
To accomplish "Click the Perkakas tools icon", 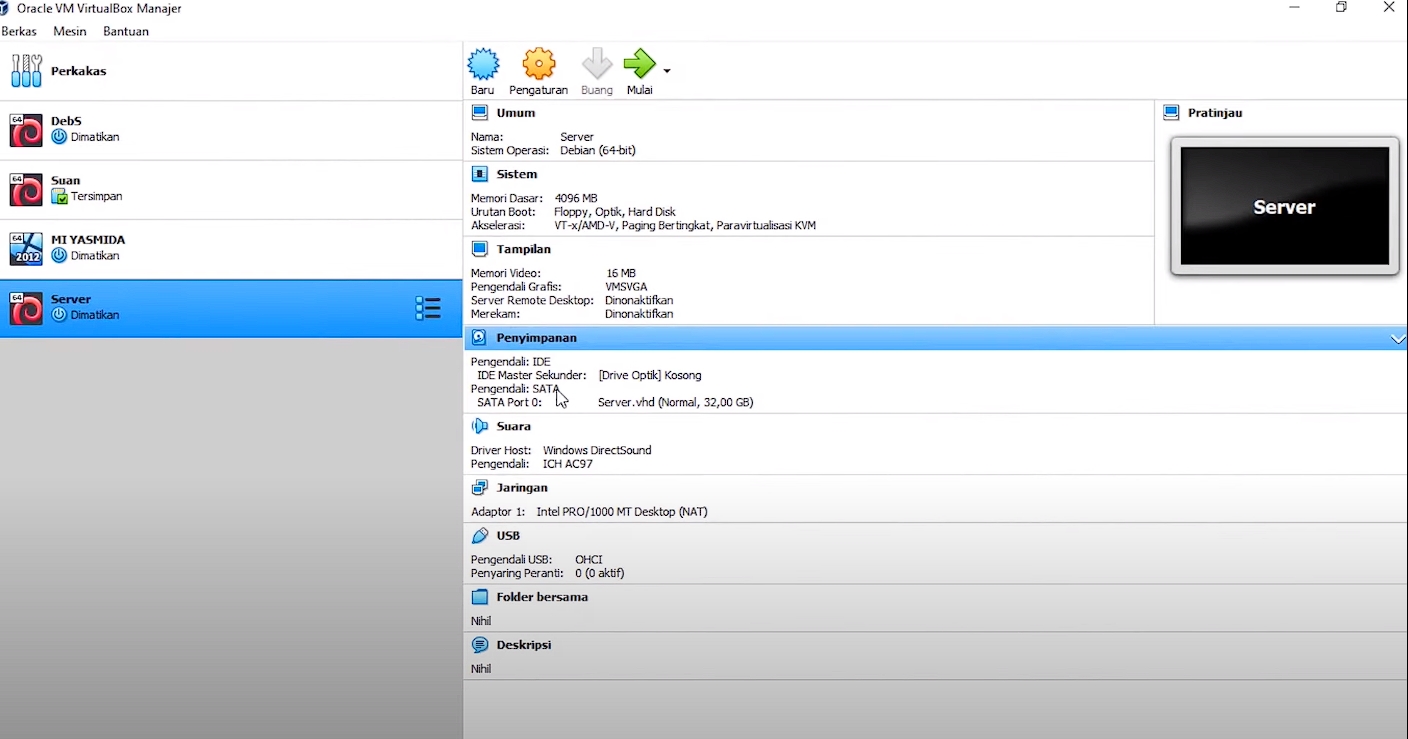I will coord(26,70).
